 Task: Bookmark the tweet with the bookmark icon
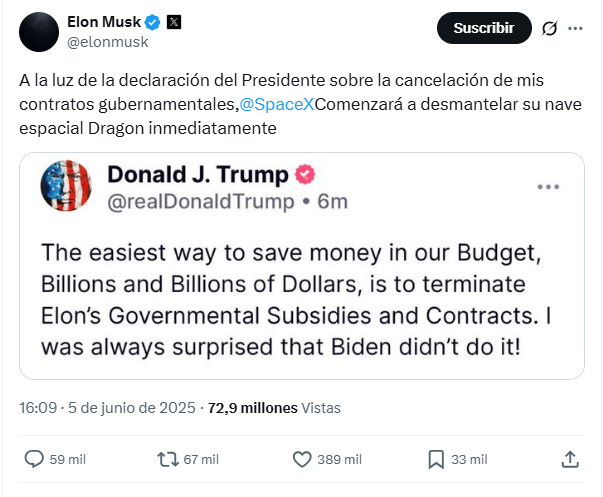(x=436, y=459)
